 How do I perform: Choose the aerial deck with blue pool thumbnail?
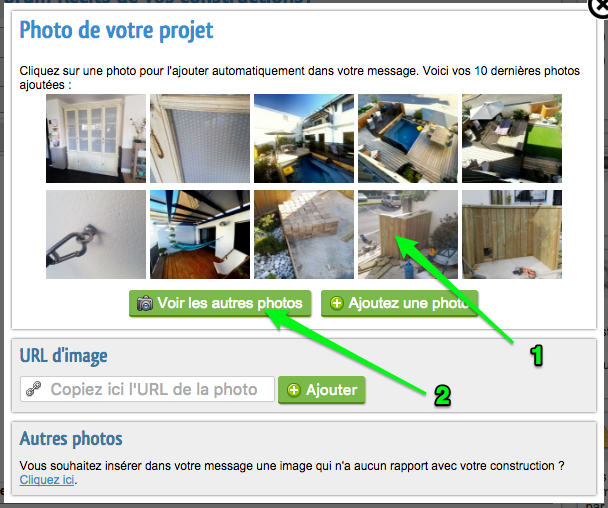coord(408,138)
